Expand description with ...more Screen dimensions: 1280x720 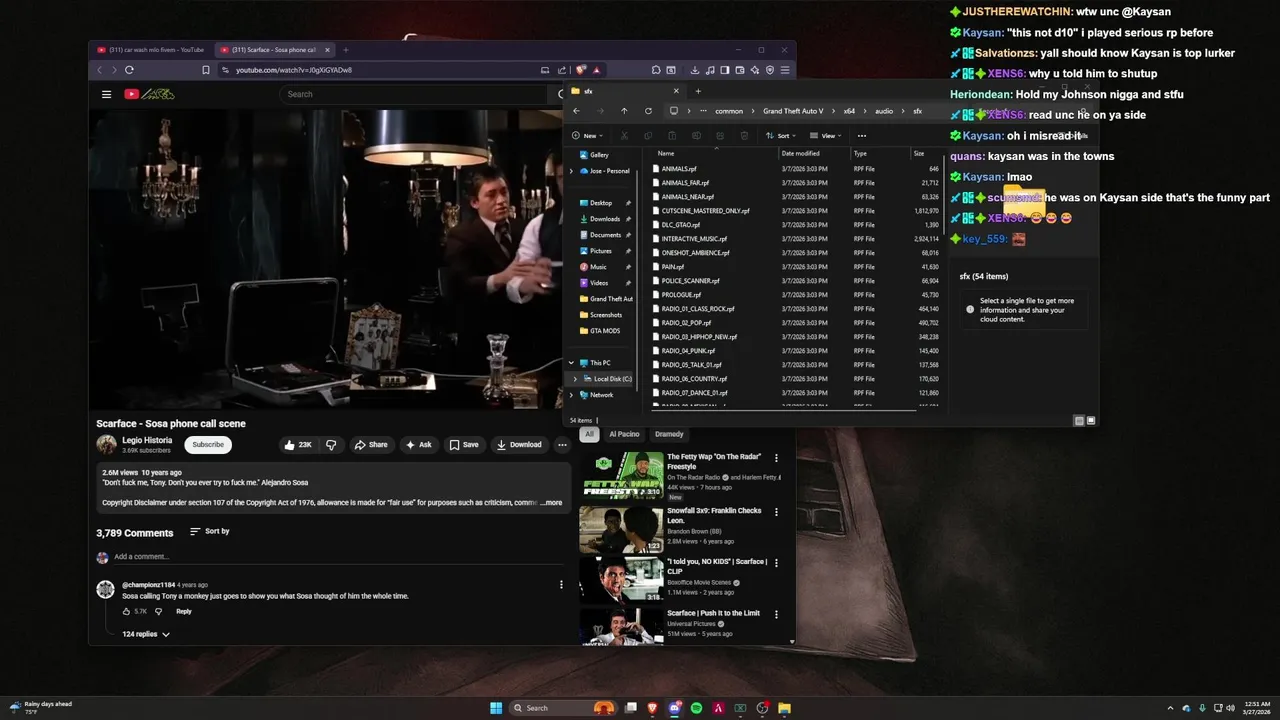tap(551, 503)
